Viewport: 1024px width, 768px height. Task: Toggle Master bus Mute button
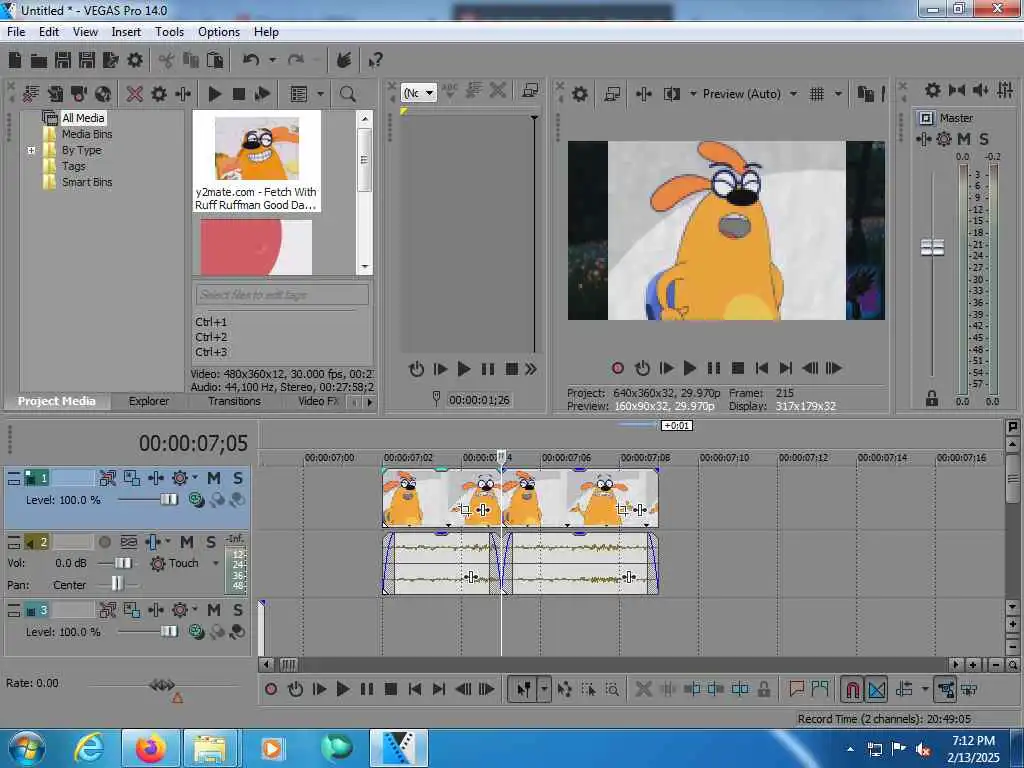(964, 139)
